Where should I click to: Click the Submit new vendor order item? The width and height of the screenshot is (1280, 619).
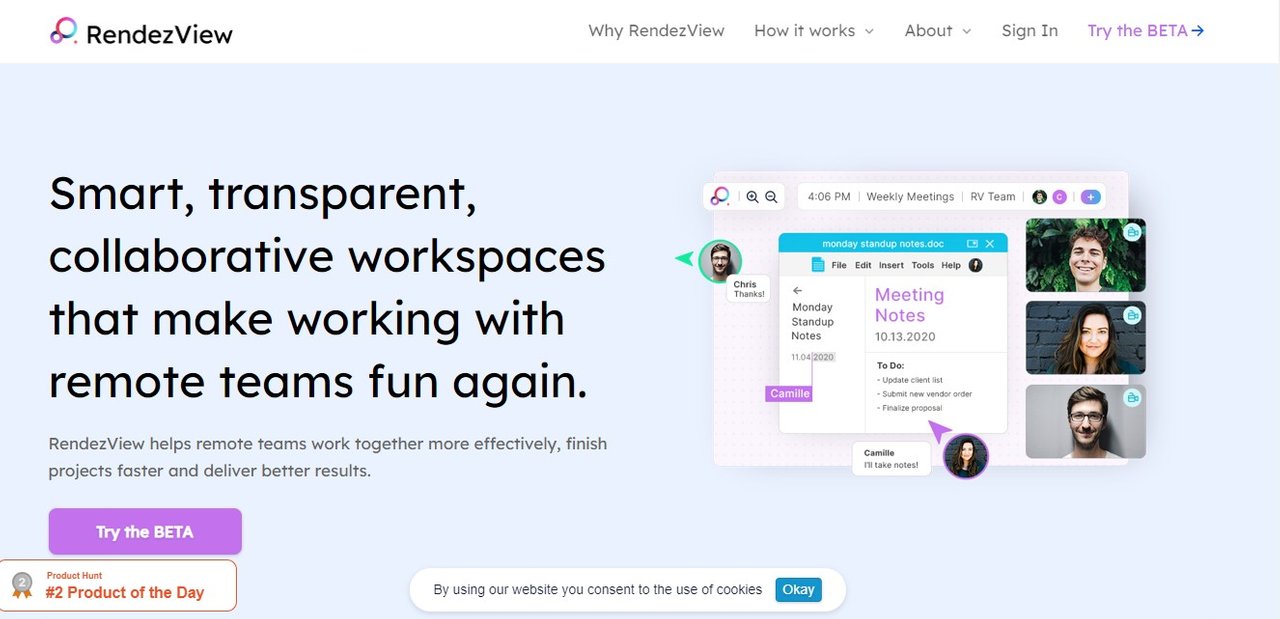click(924, 394)
